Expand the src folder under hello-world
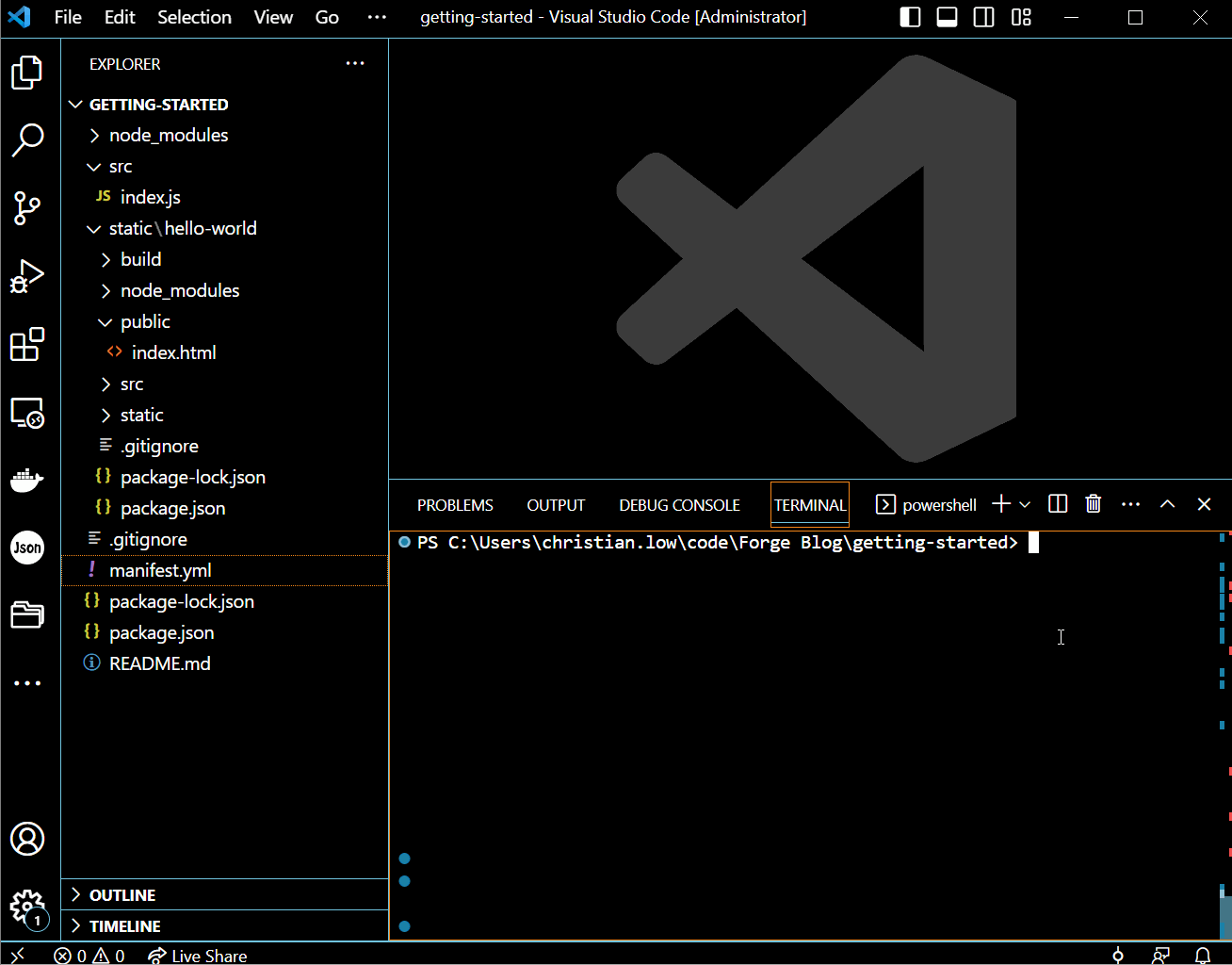The image size is (1232, 965). pyautogui.click(x=224, y=384)
